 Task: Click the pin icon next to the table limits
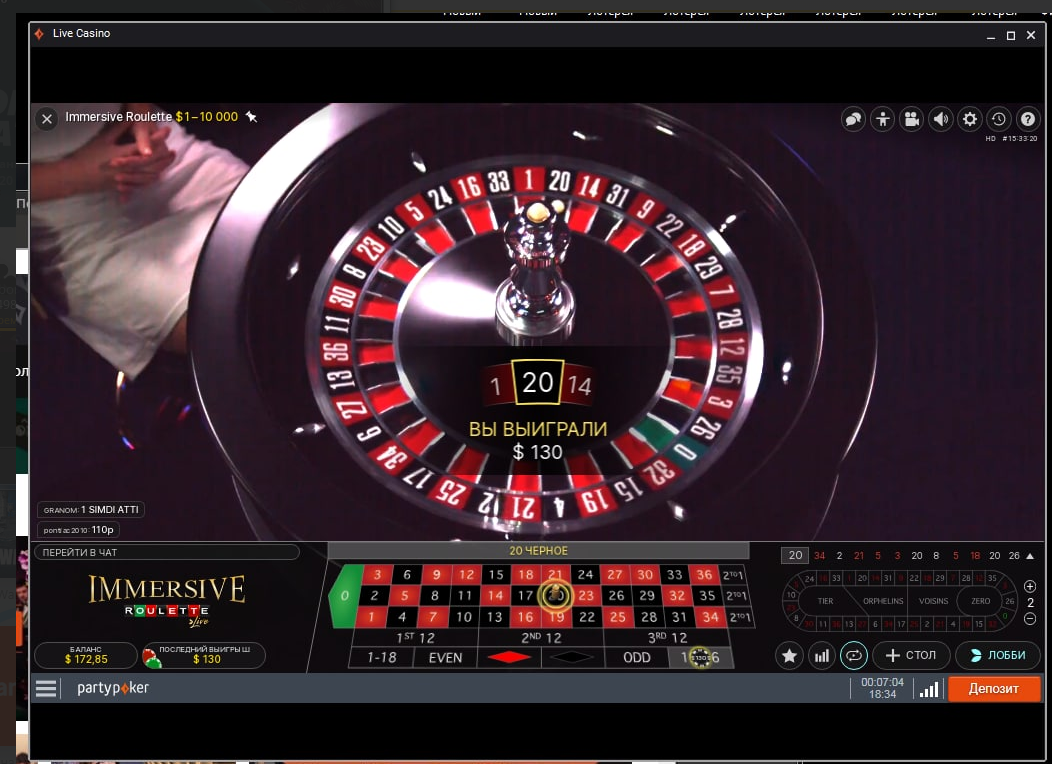tap(252, 117)
